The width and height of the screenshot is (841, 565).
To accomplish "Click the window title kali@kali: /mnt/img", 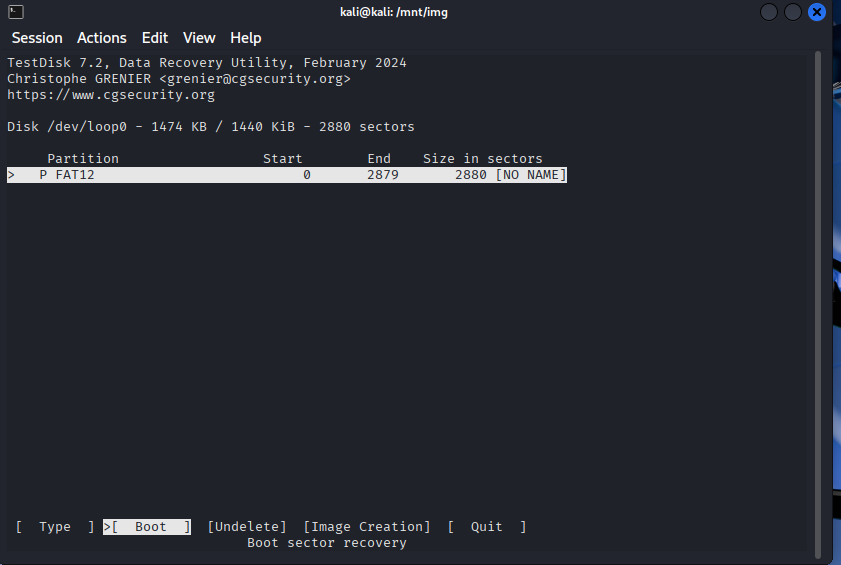I will tap(394, 12).
